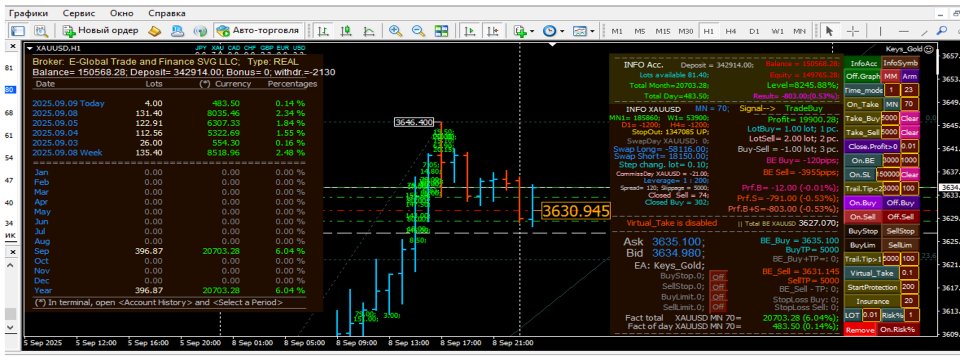Image resolution: width=960 pixels, height=360 pixels.
Task: Open the Сервис menu
Action: pos(78,13)
